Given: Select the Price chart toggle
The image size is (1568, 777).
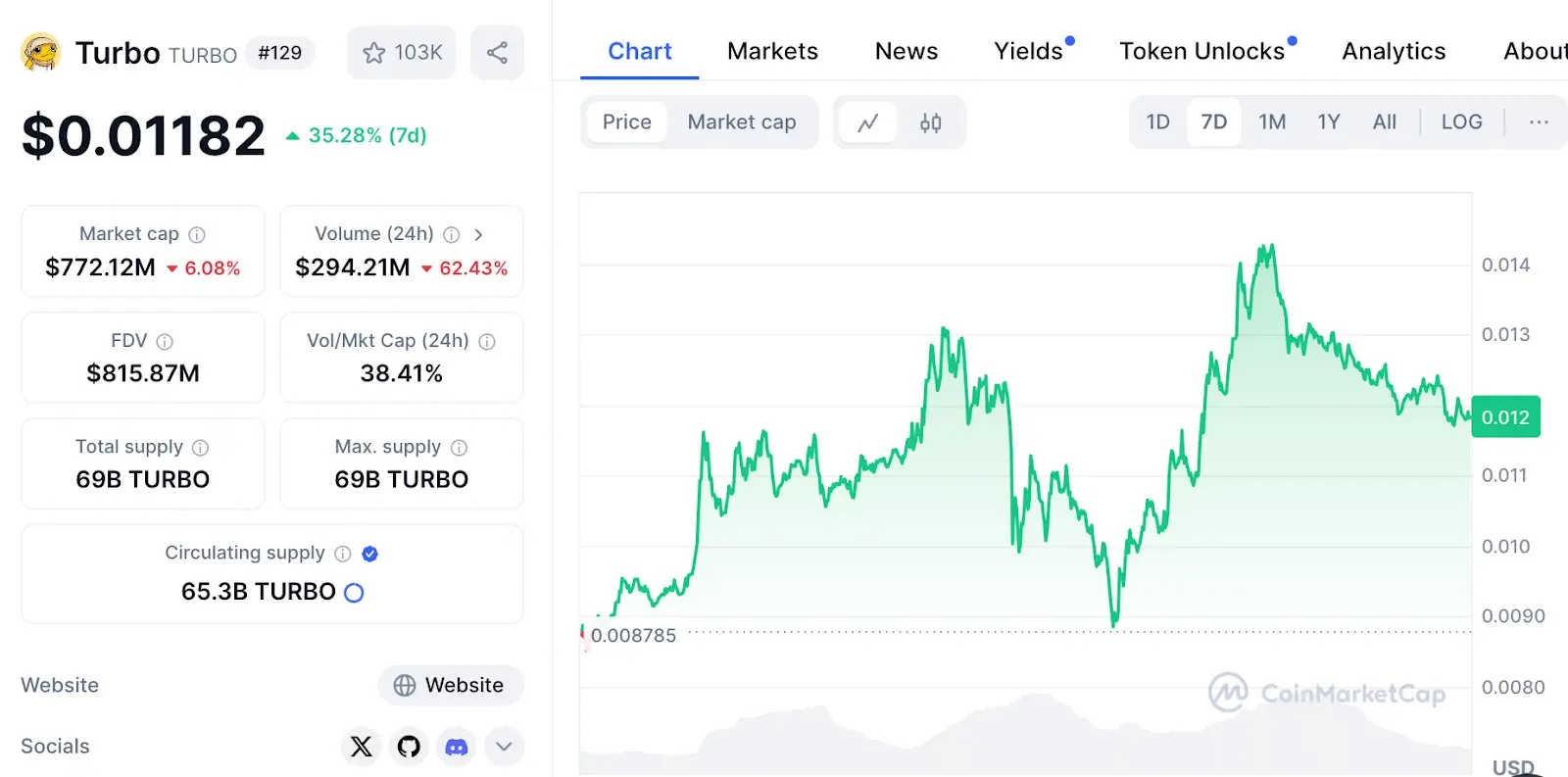Looking at the screenshot, I should point(627,122).
